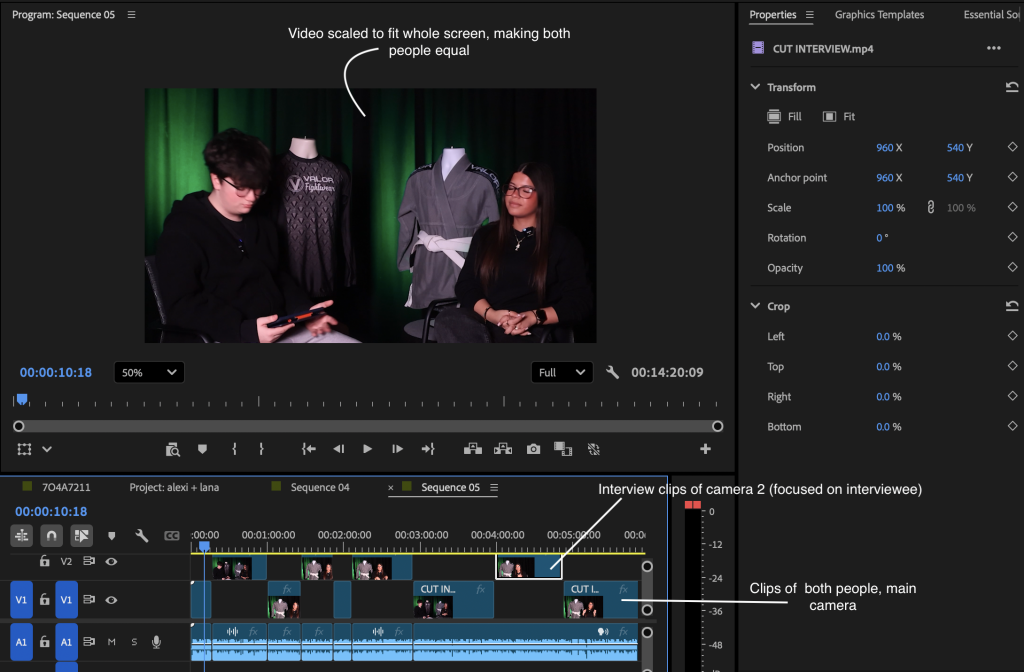Image resolution: width=1024 pixels, height=672 pixels.
Task: Click the Fill button under Transform
Action: (x=785, y=117)
